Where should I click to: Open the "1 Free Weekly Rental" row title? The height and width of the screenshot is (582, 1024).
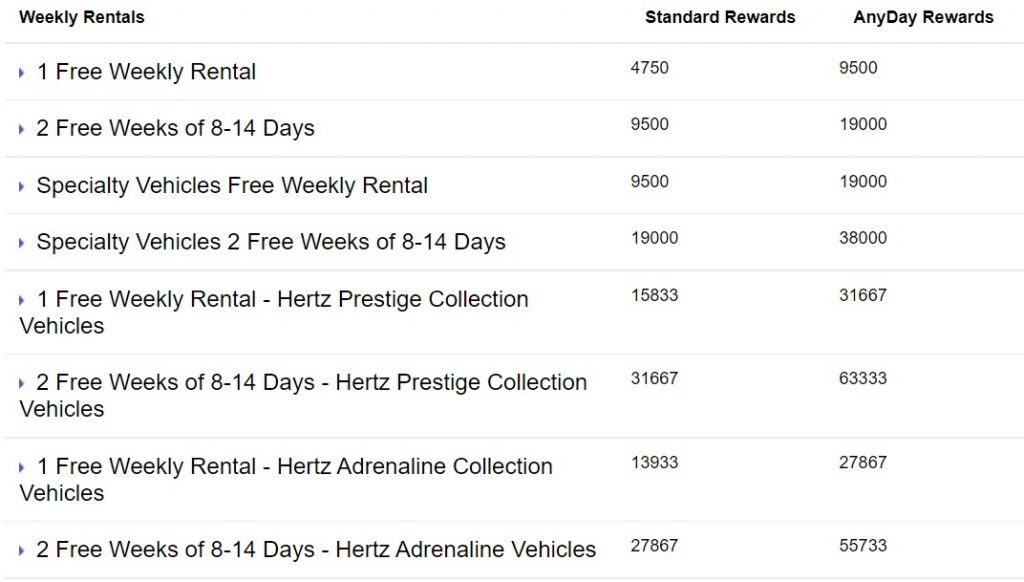[146, 72]
